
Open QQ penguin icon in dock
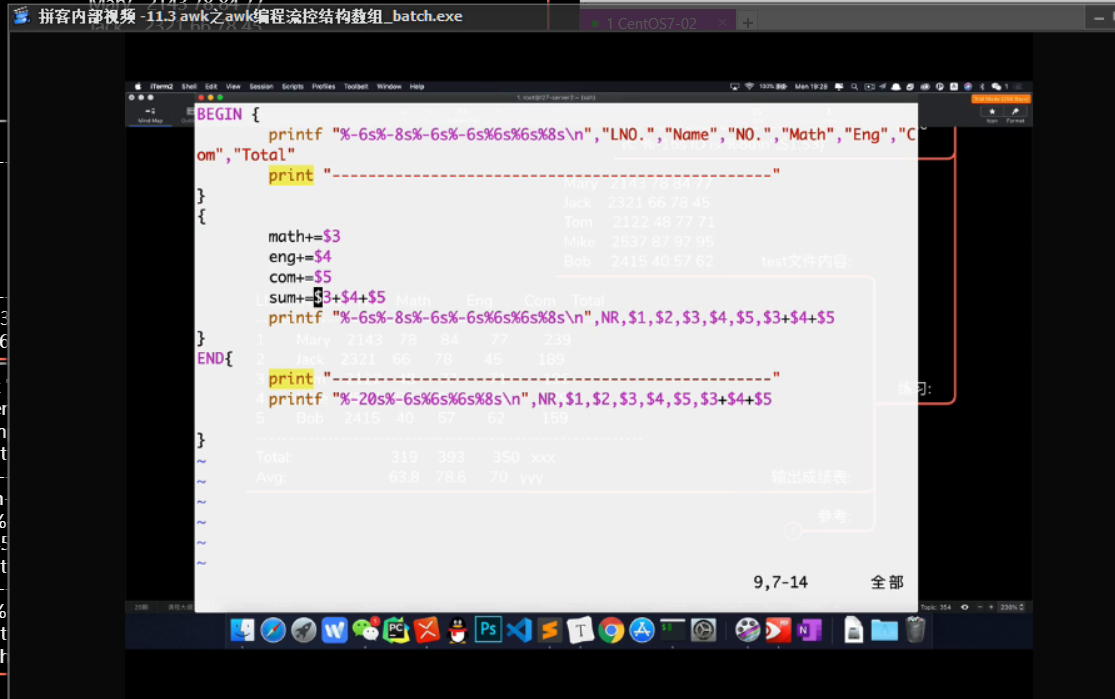pyautogui.click(x=457, y=630)
